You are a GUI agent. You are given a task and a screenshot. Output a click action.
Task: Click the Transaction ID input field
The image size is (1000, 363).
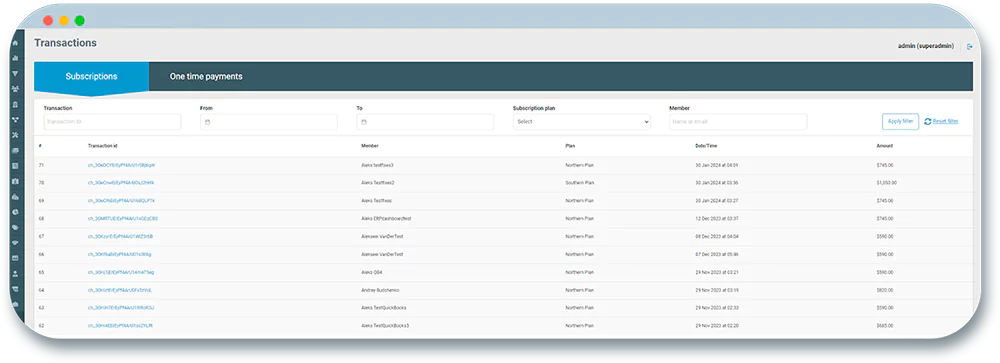click(x=112, y=122)
